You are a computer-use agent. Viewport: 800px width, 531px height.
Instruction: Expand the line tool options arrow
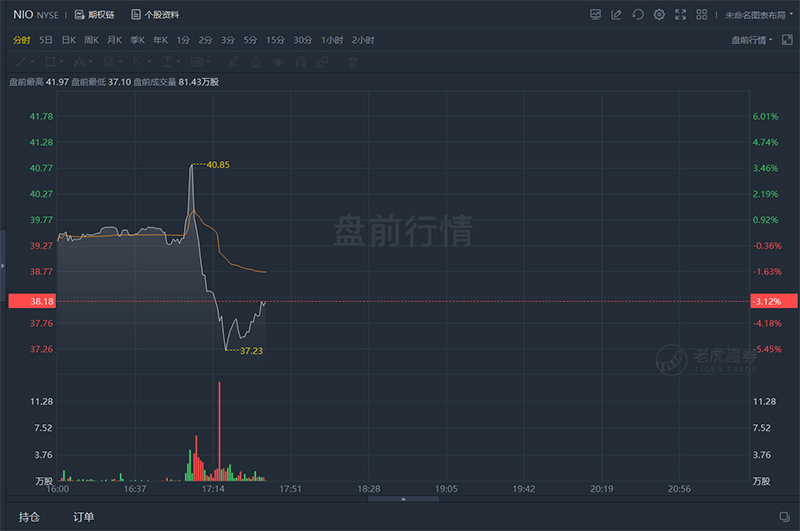(32, 62)
